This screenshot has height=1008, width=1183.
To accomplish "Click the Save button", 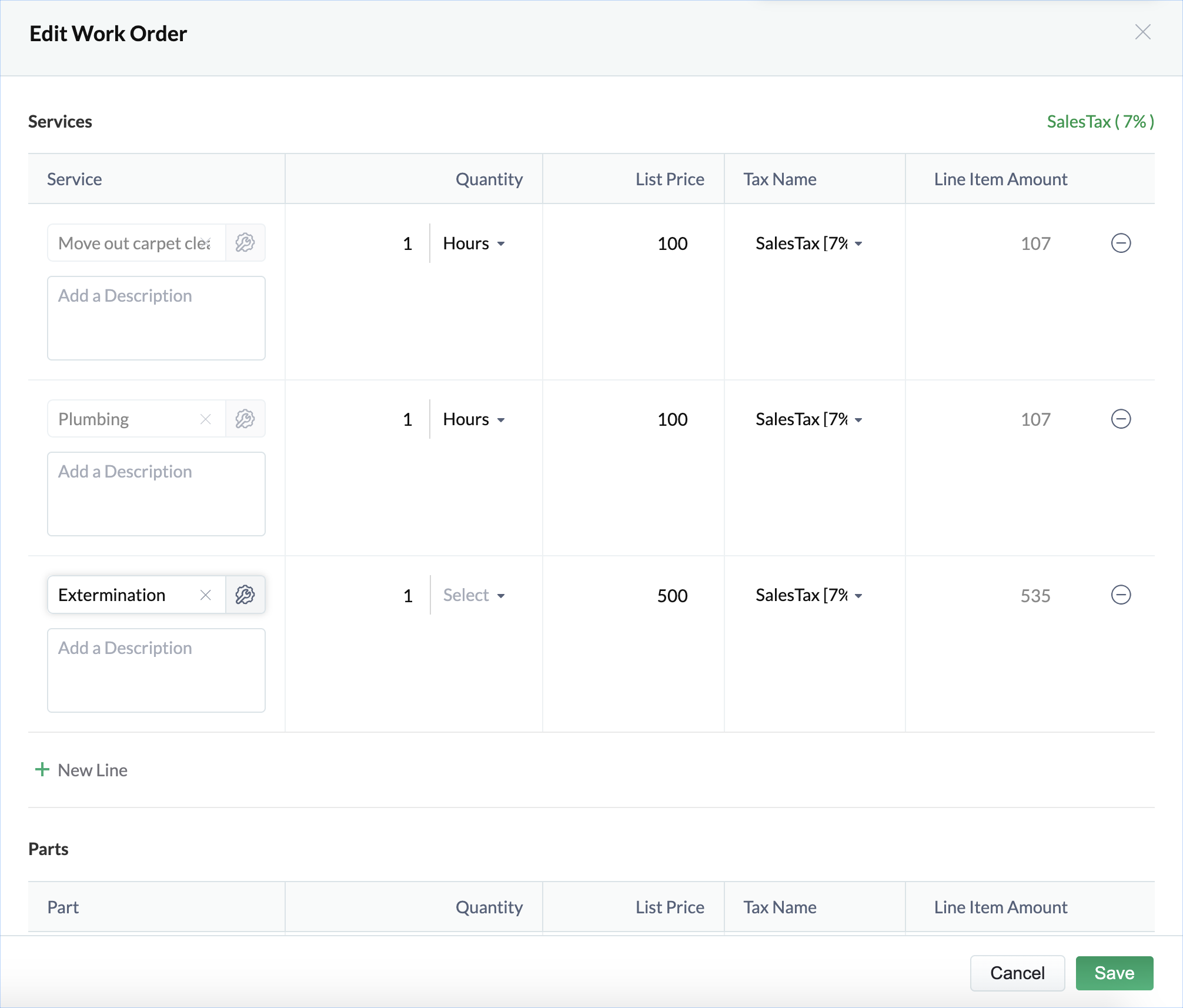I will (1114, 973).
